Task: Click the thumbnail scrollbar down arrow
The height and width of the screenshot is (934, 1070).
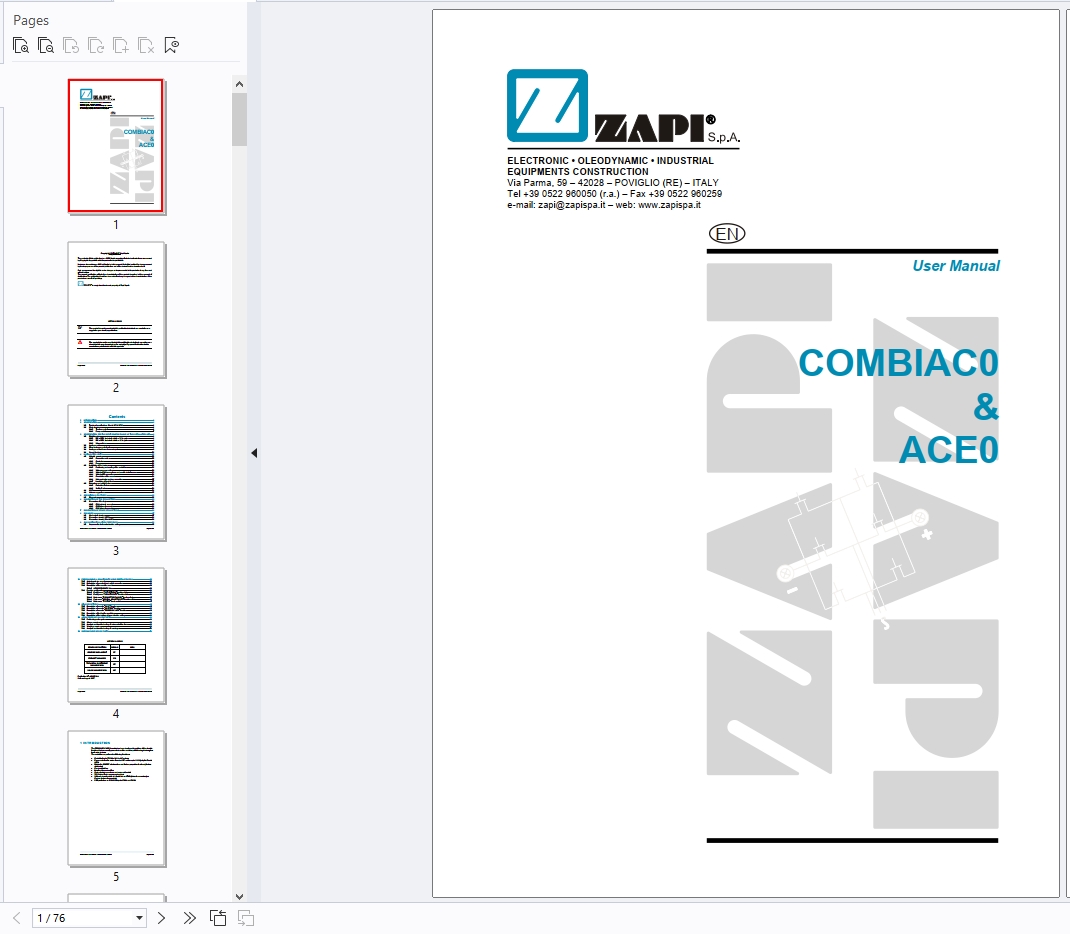Action: coord(240,896)
